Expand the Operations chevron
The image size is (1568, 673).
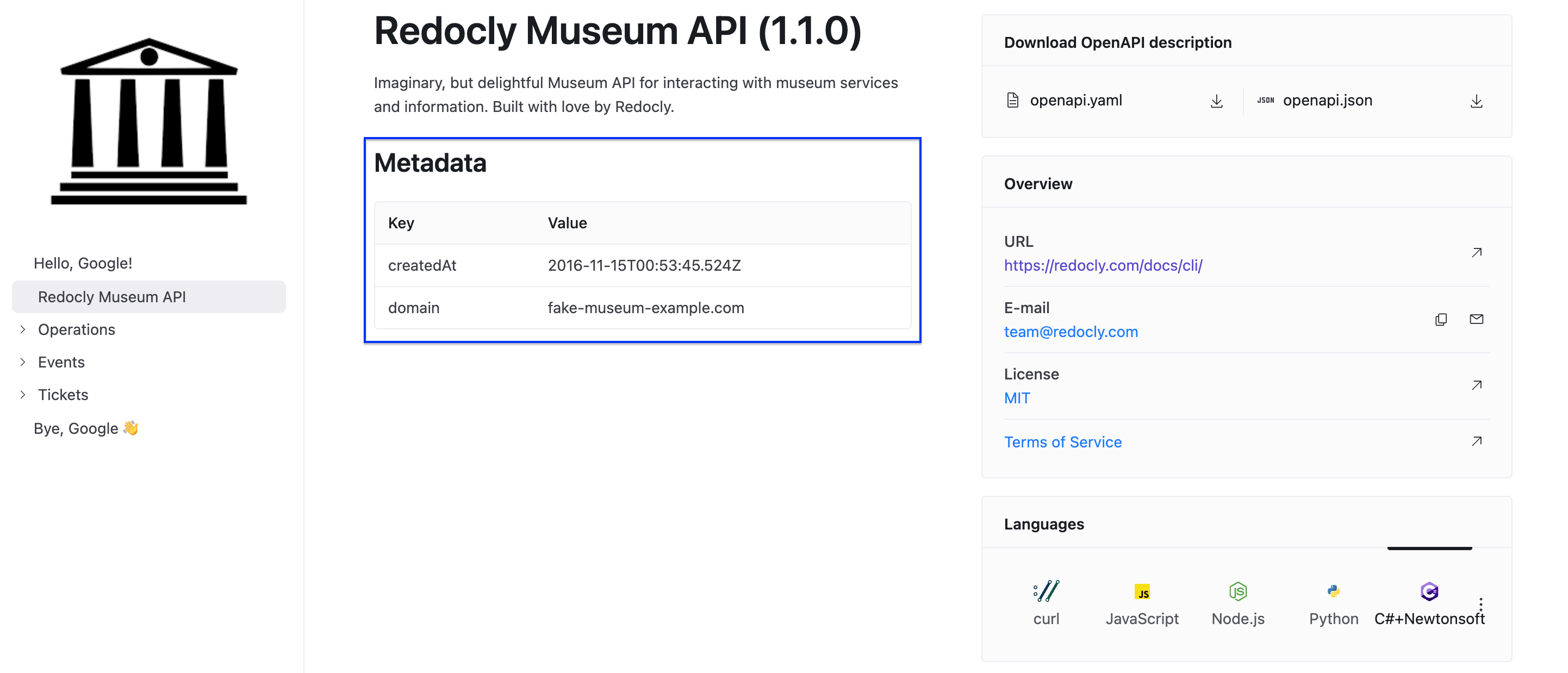(x=22, y=329)
